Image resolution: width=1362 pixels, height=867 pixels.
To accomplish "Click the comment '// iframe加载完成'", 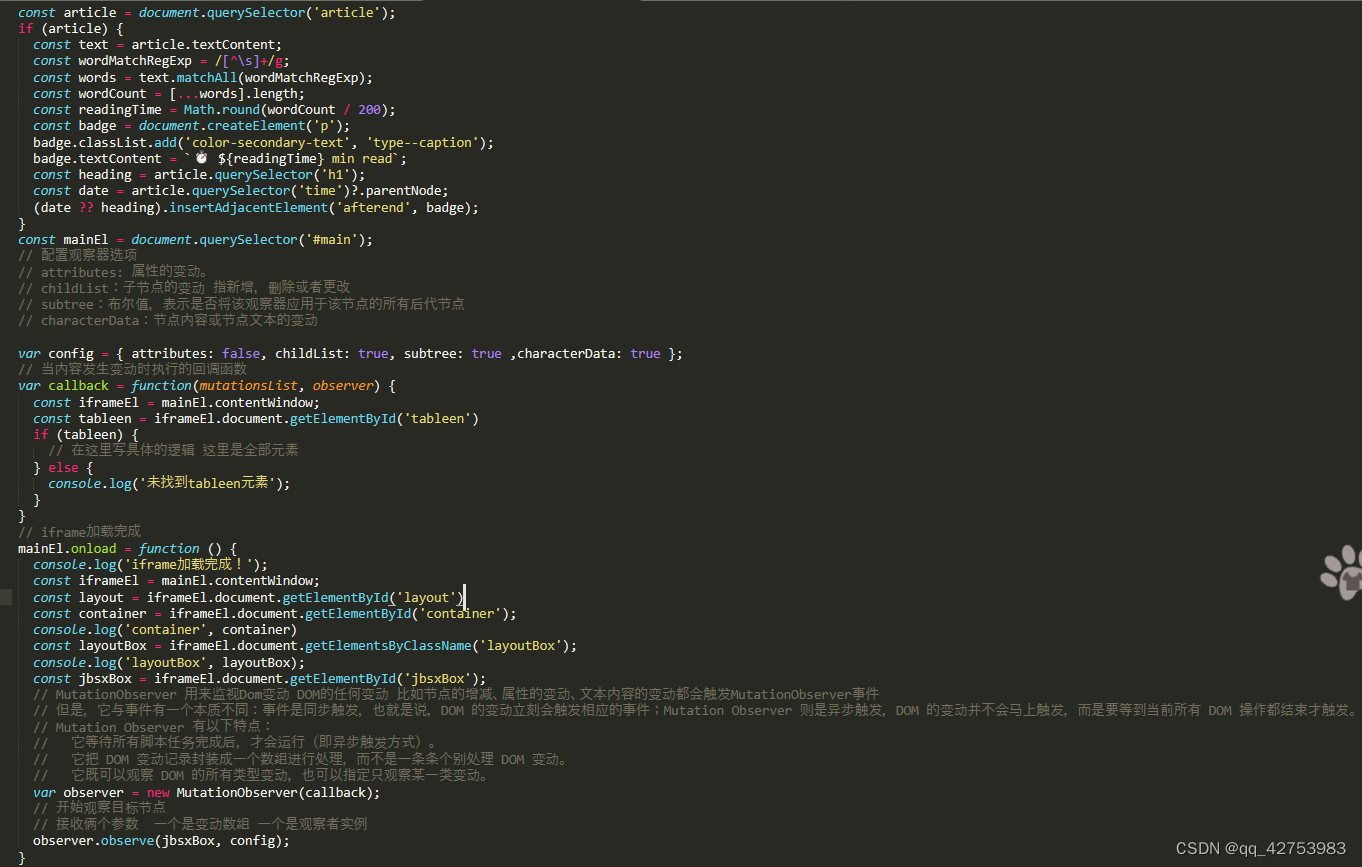I will coord(79,532).
